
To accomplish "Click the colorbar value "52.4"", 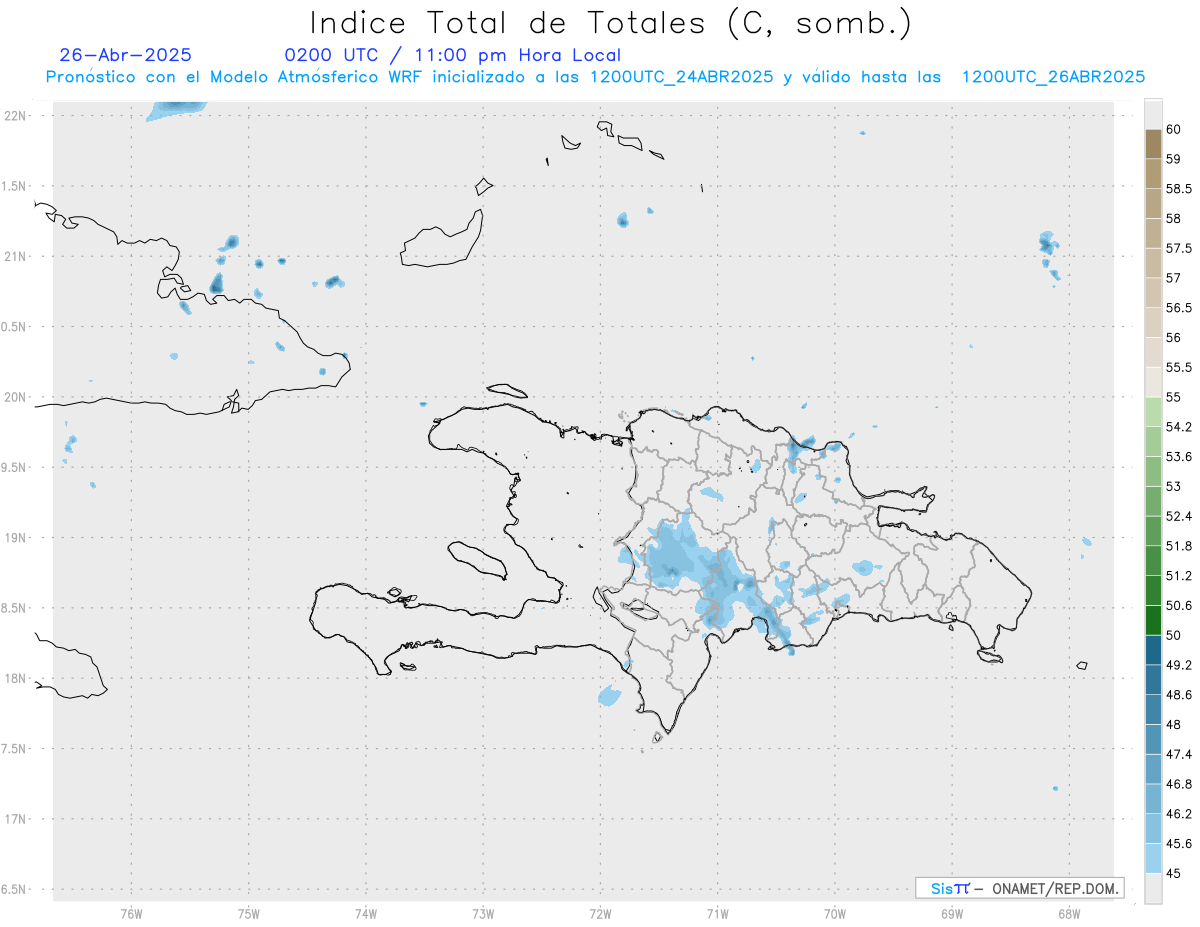I will (1179, 516).
